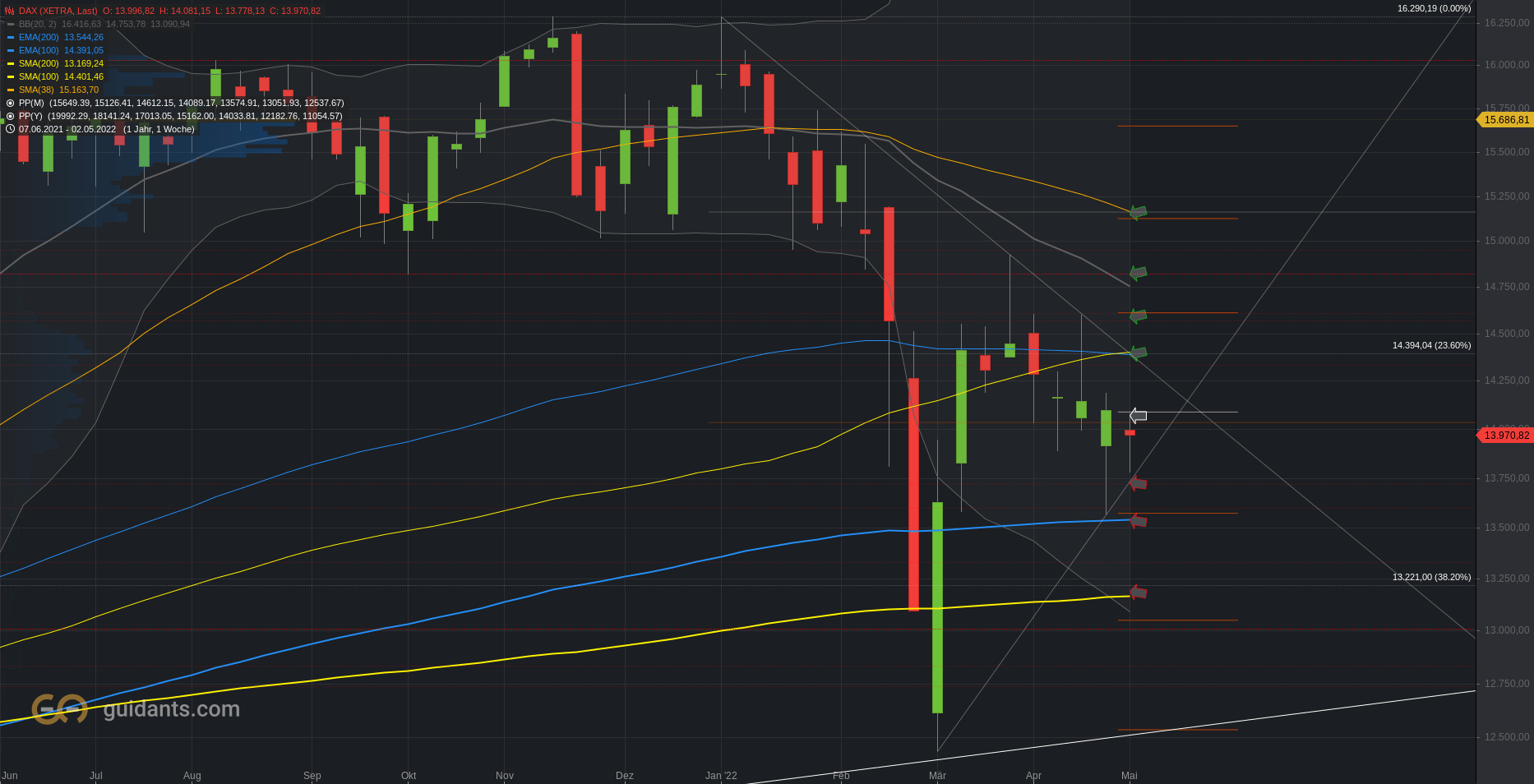The image size is (1534, 784).
Task: Select the SMA(200) legend item
Action: (x=55, y=63)
